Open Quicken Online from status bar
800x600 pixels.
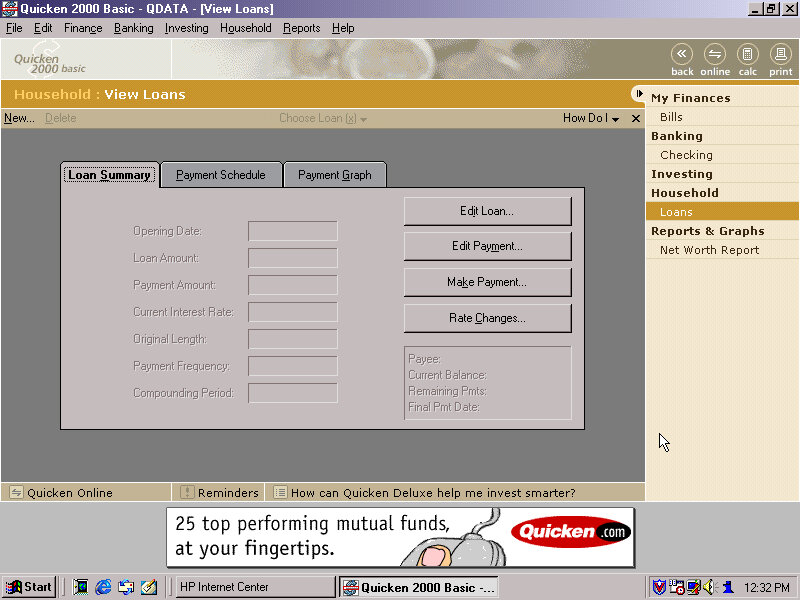coord(69,492)
